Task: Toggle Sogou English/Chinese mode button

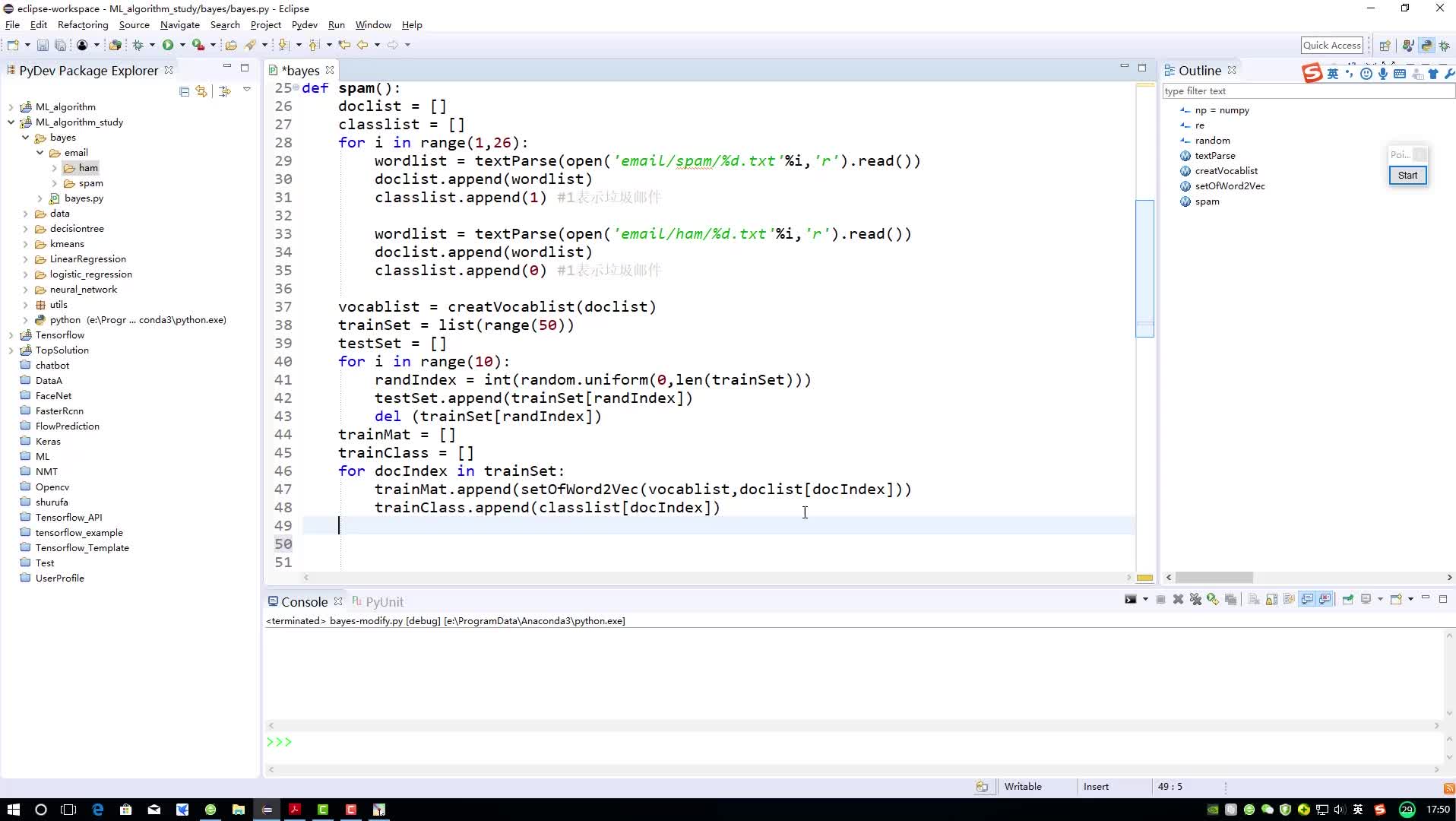Action: (x=1333, y=74)
